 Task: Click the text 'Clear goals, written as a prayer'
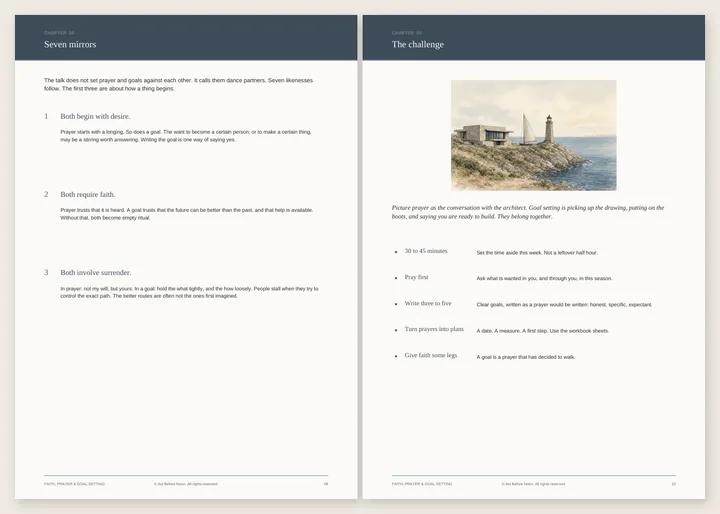[564, 305]
